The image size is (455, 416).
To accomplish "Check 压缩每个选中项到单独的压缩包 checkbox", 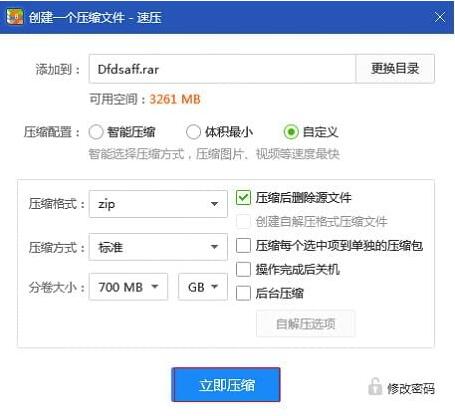I will pyautogui.click(x=243, y=246).
